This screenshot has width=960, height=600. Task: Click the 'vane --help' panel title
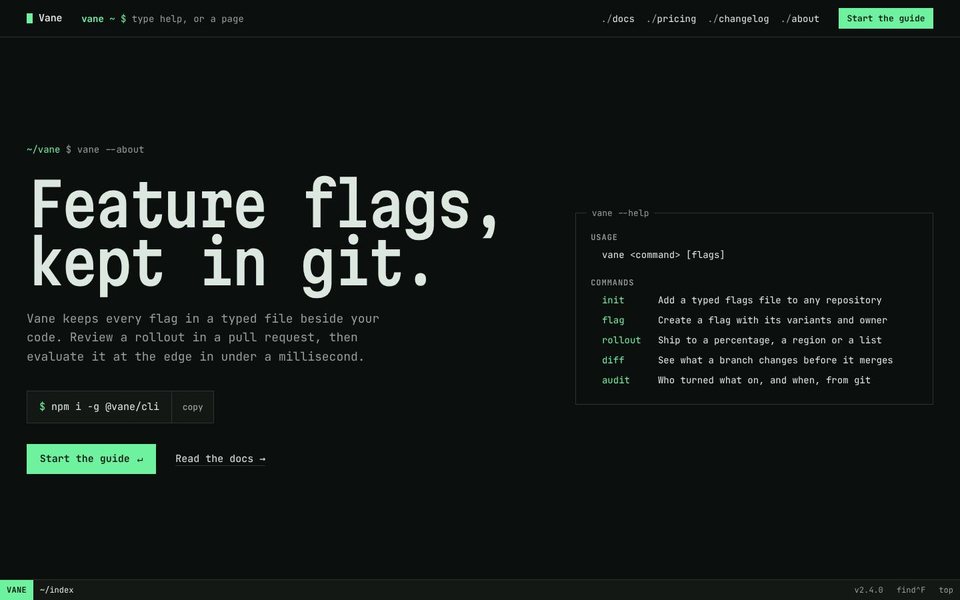pyautogui.click(x=620, y=213)
